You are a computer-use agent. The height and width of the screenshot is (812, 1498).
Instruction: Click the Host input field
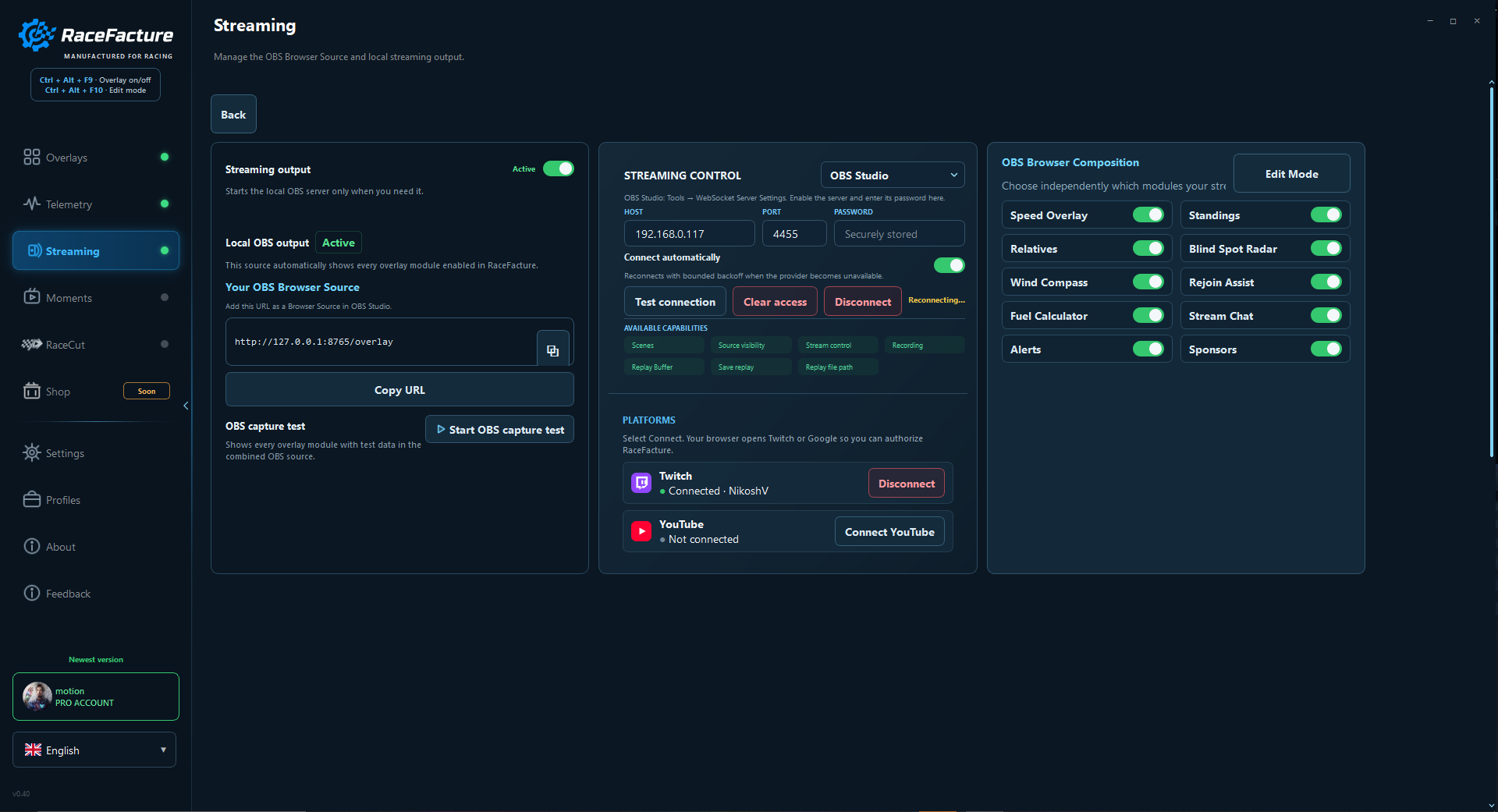[690, 233]
